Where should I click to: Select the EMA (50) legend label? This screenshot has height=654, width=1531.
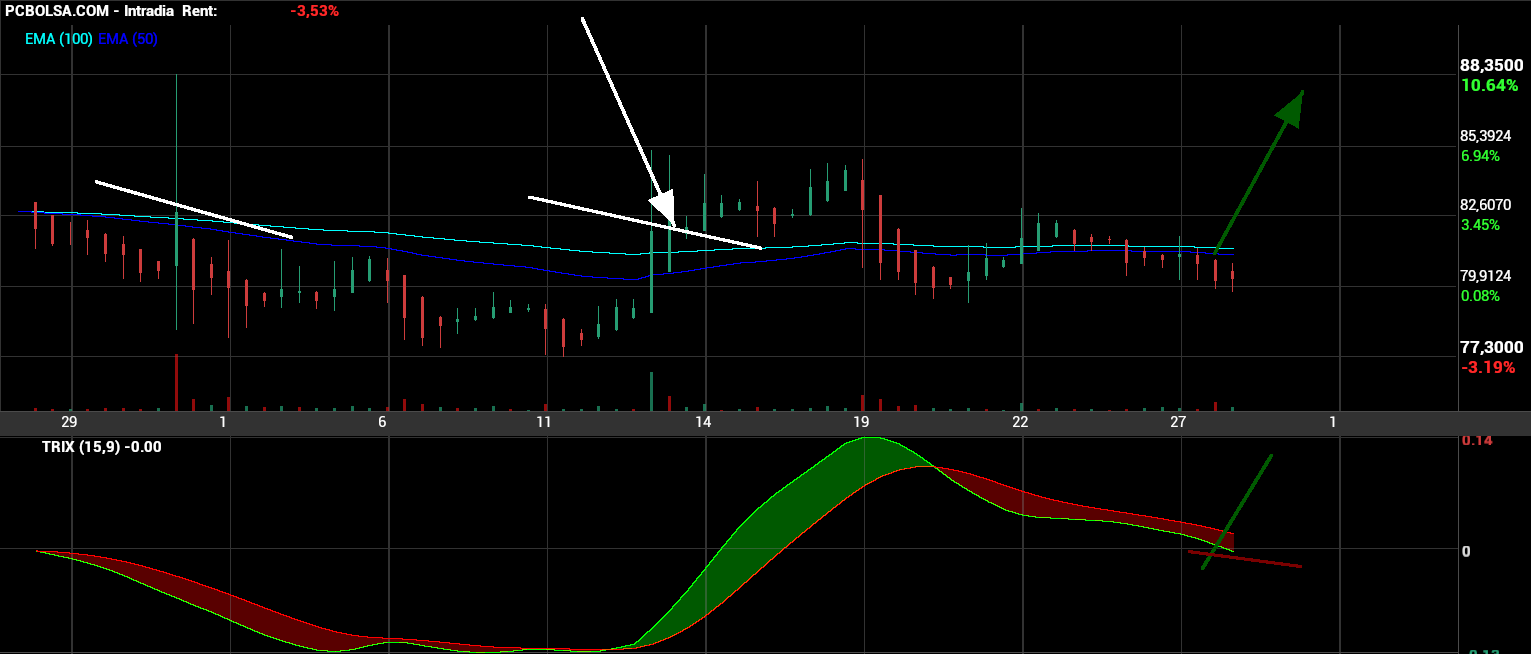[128, 39]
